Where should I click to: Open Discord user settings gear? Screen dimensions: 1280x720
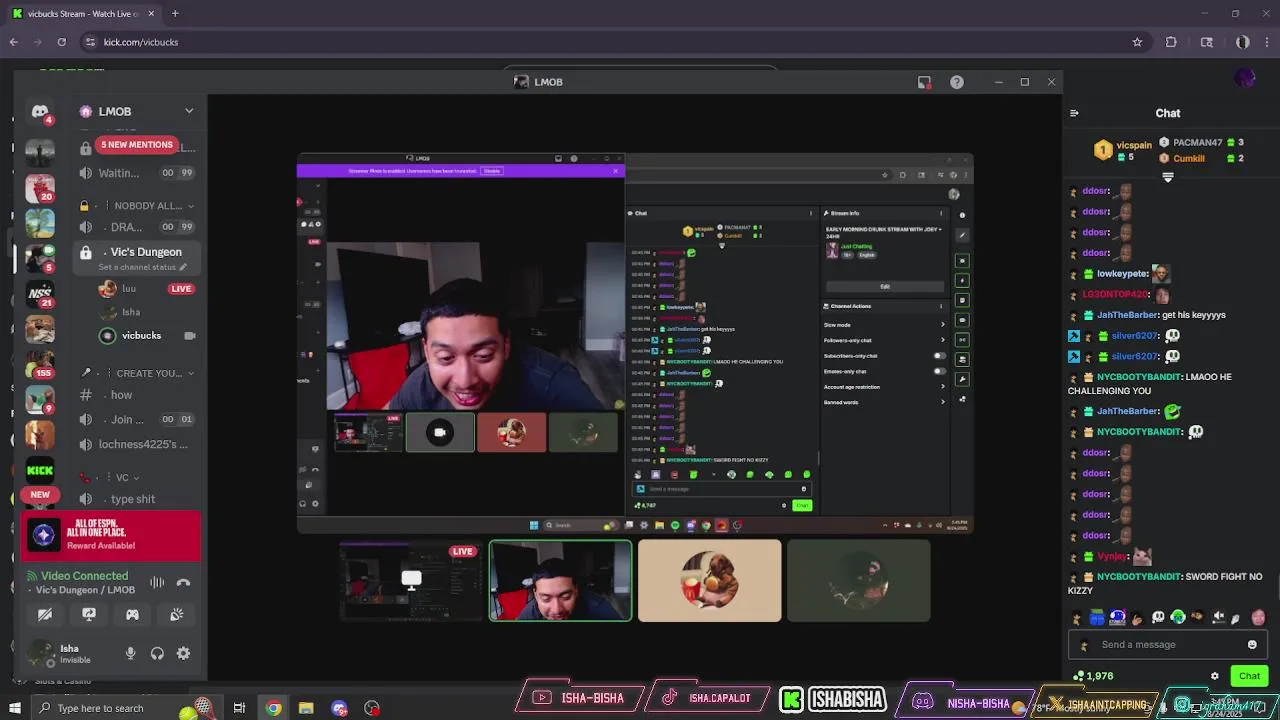point(183,653)
